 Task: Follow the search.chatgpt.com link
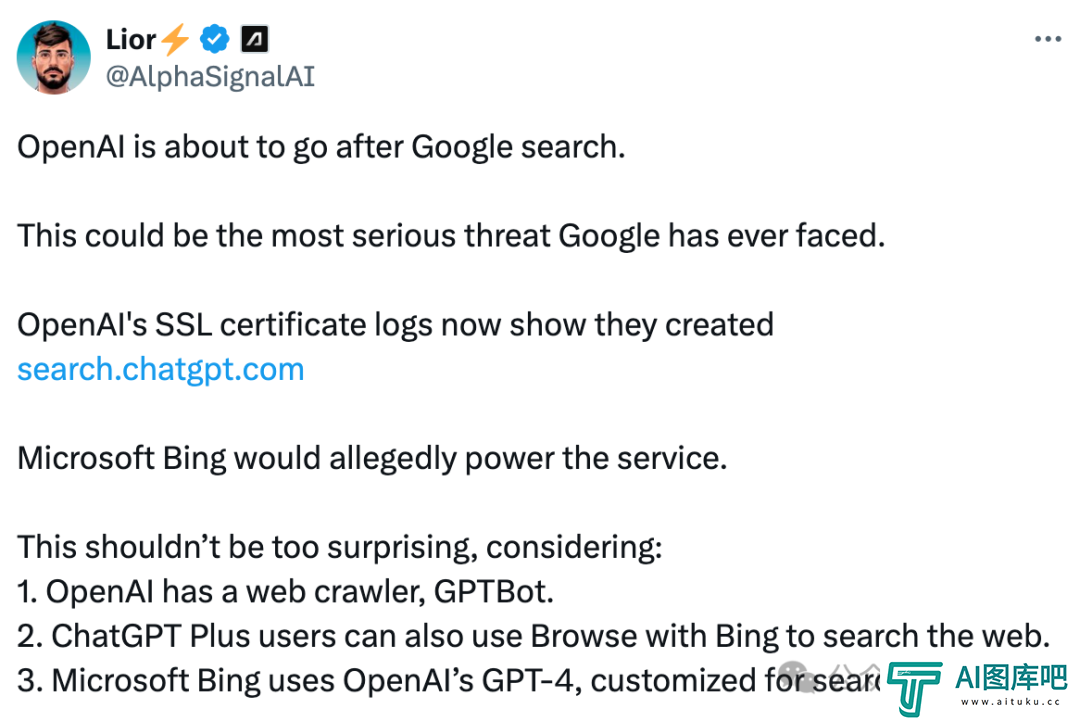(160, 370)
